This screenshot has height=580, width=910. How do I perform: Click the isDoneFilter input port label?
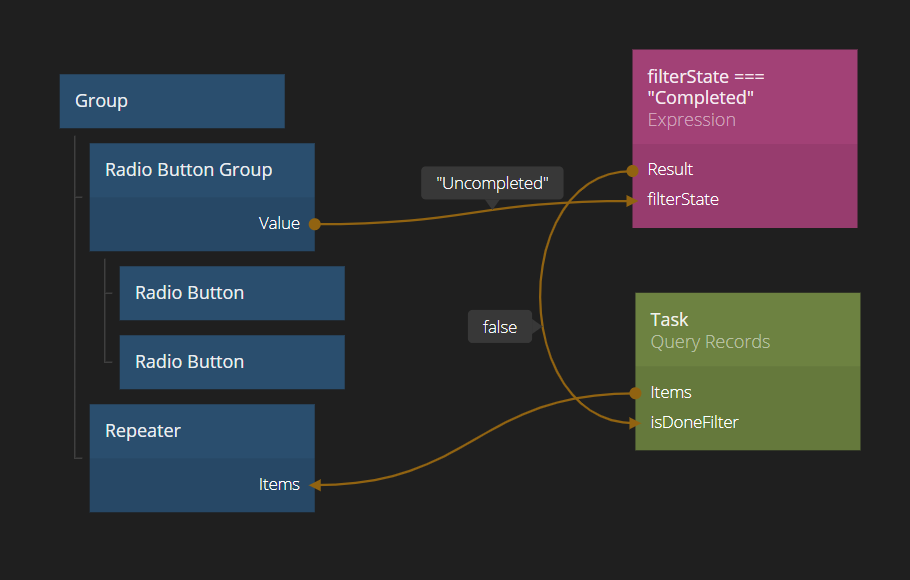694,423
